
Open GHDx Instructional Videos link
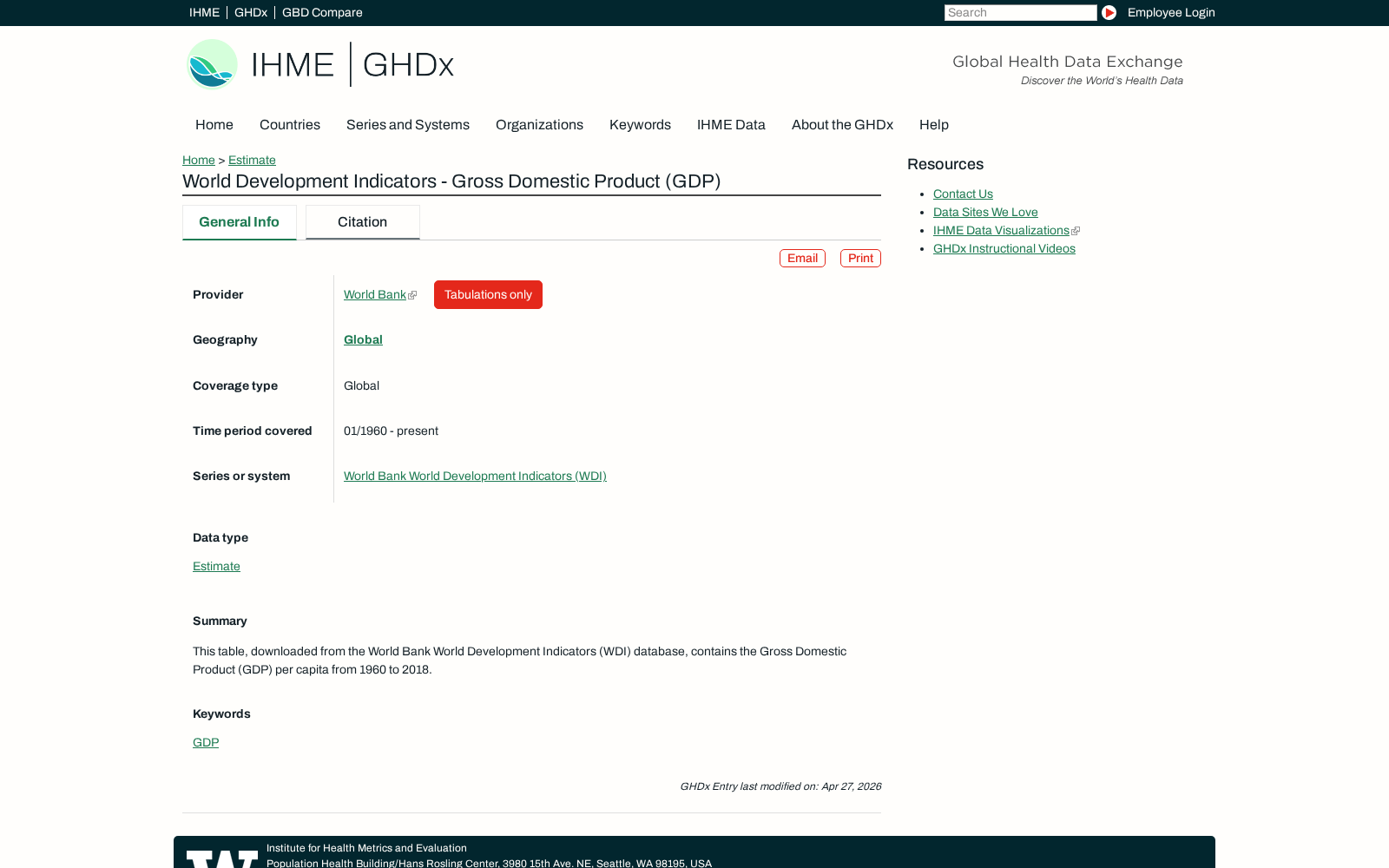coord(1004,249)
